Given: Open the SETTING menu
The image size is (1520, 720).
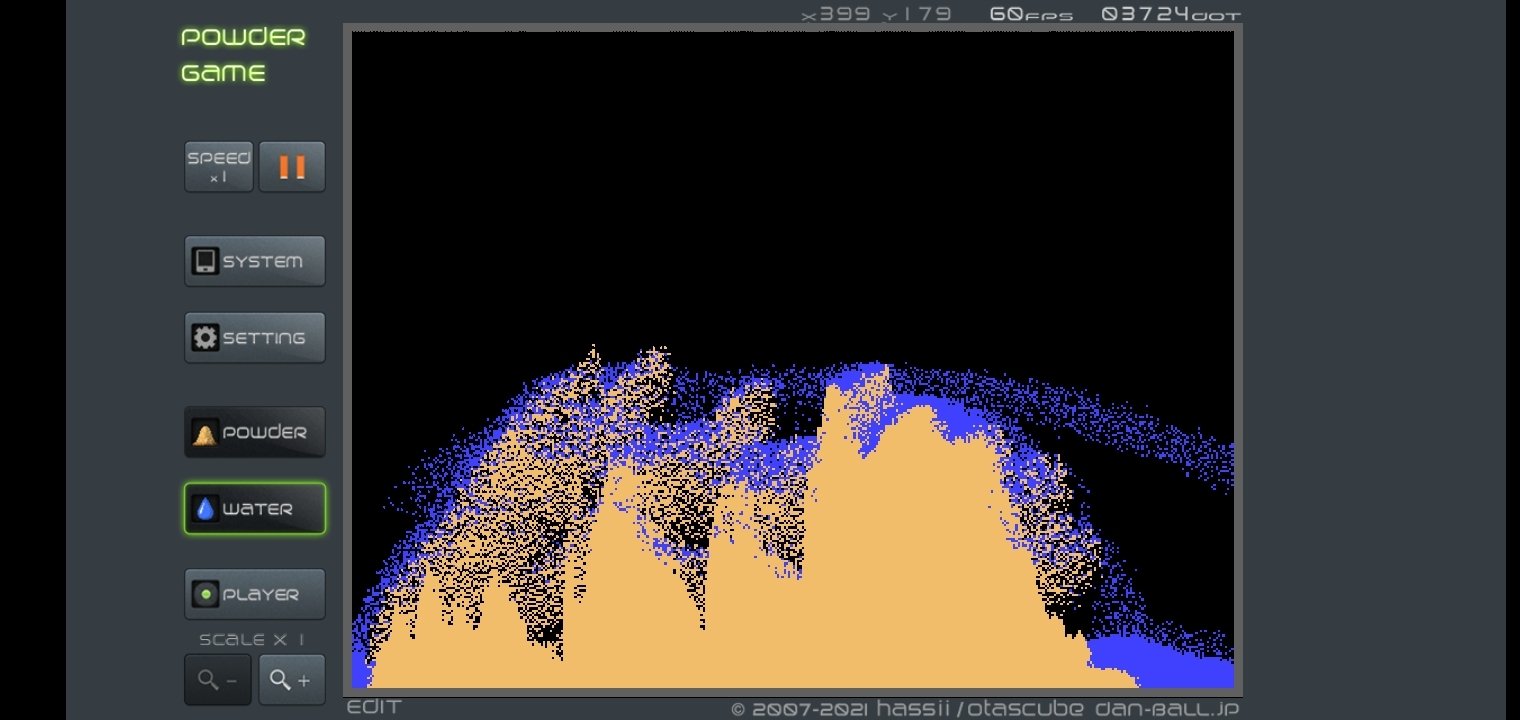Looking at the screenshot, I should pyautogui.click(x=255, y=337).
